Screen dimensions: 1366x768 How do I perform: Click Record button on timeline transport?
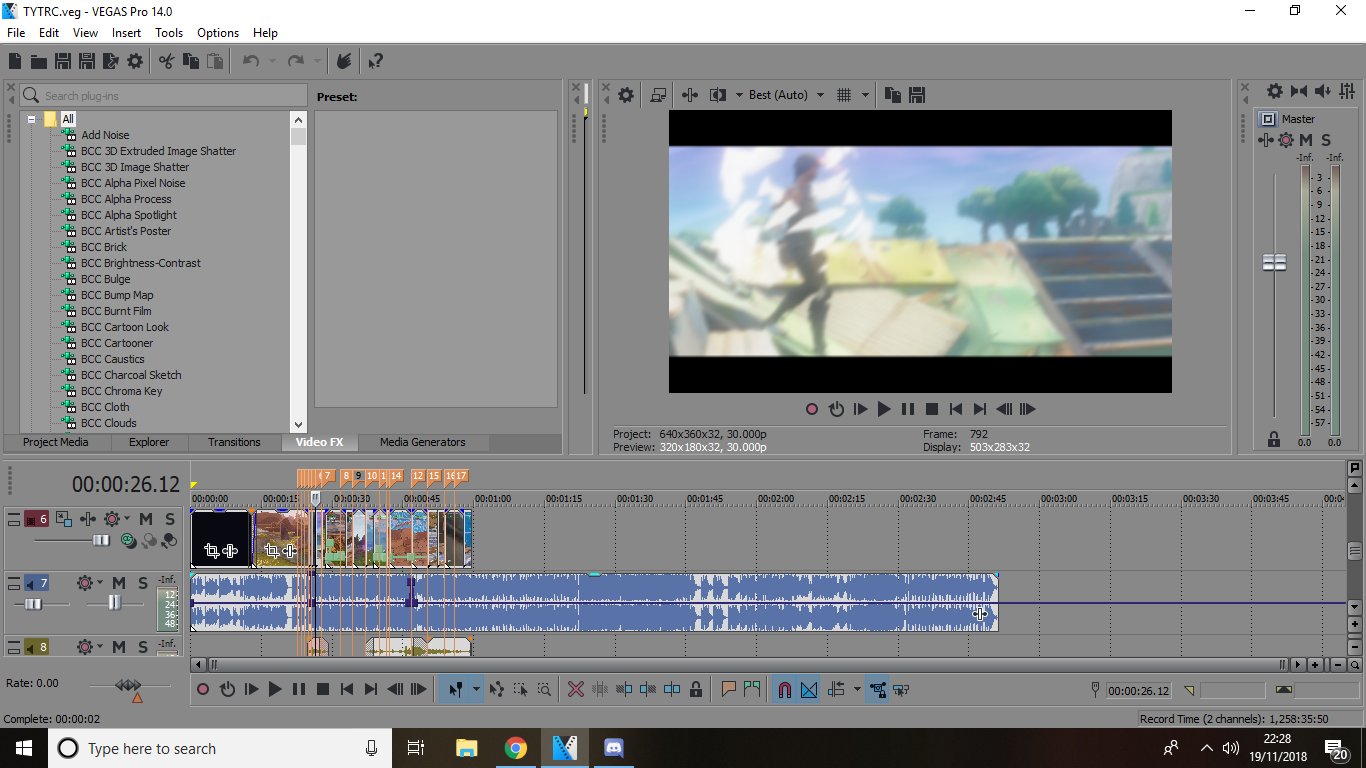(203, 689)
